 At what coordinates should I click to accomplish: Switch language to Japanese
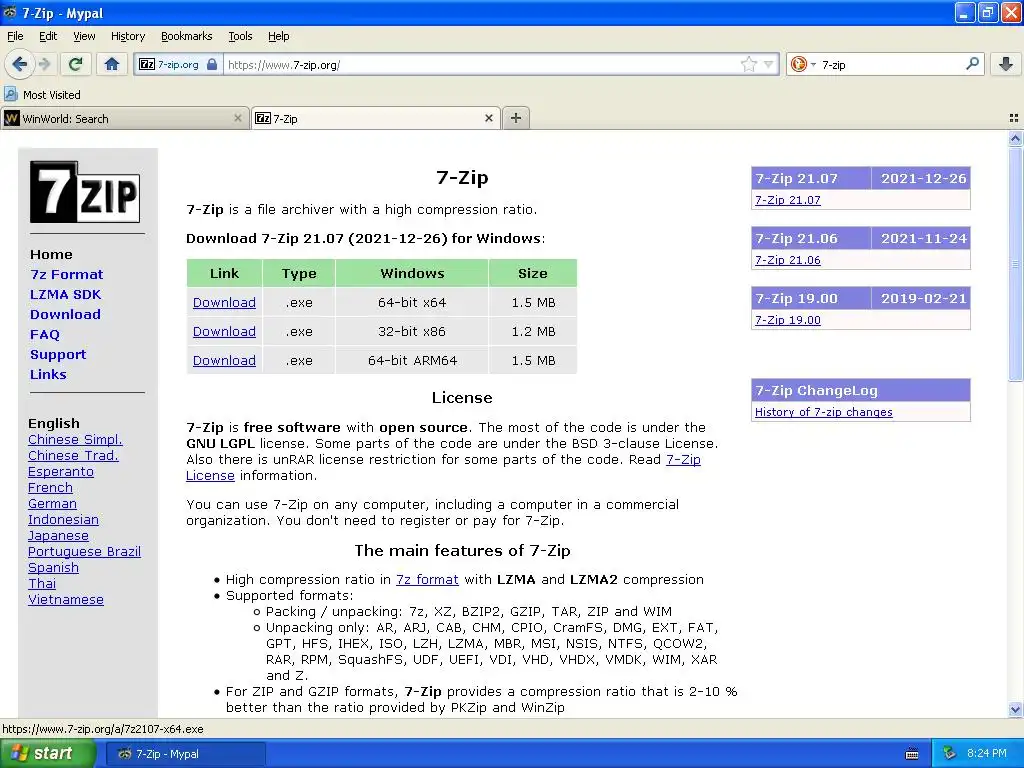pyautogui.click(x=58, y=536)
